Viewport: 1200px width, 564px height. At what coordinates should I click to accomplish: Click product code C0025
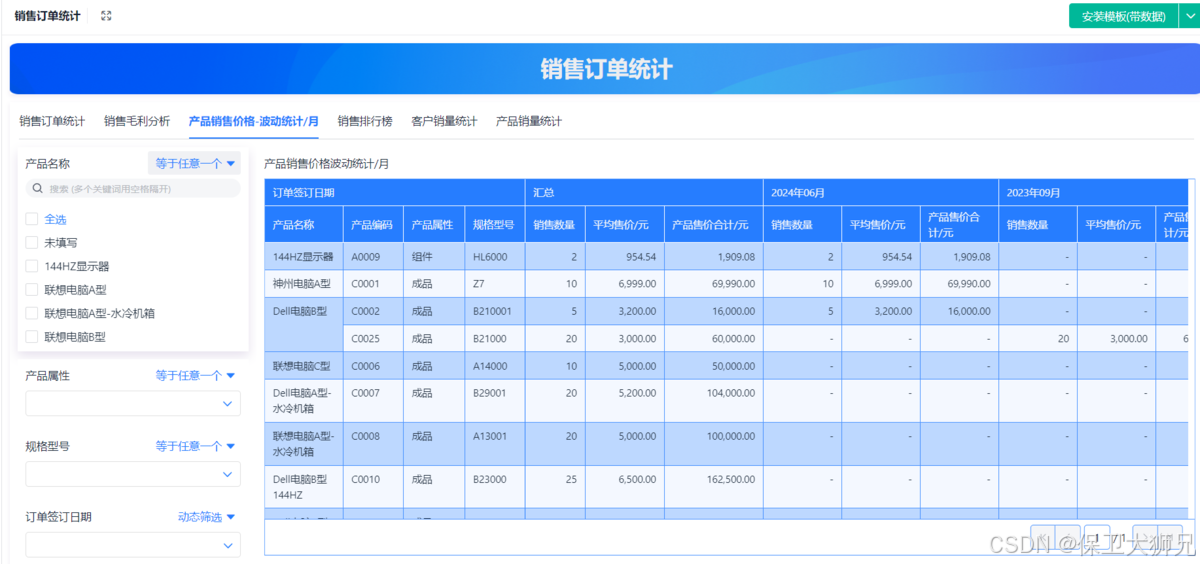pyautogui.click(x=374, y=339)
